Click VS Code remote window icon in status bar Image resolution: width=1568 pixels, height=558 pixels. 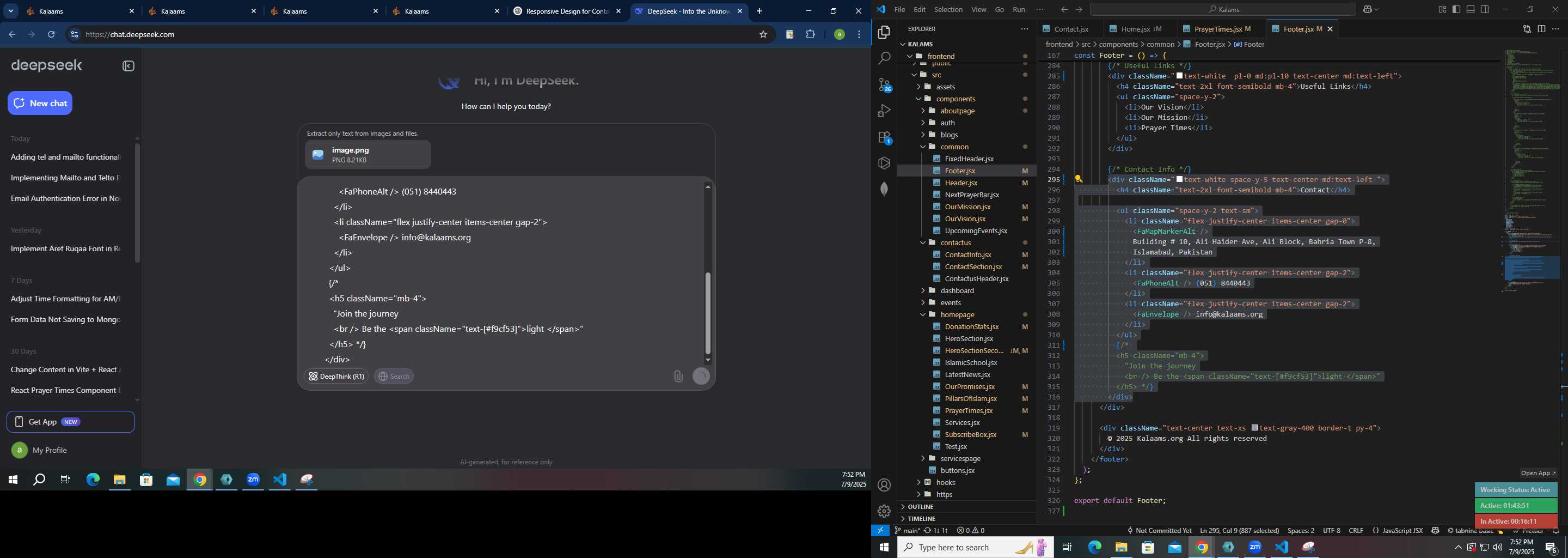(880, 531)
